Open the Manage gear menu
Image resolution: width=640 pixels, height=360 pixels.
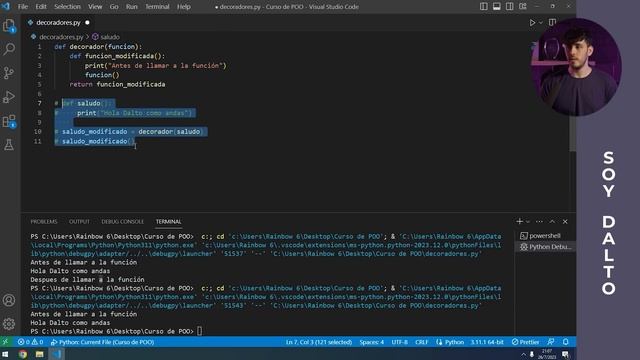tap(9, 324)
